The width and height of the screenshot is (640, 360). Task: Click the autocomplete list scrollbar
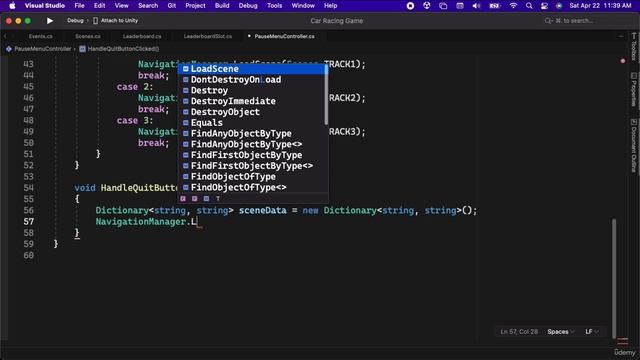click(326, 95)
